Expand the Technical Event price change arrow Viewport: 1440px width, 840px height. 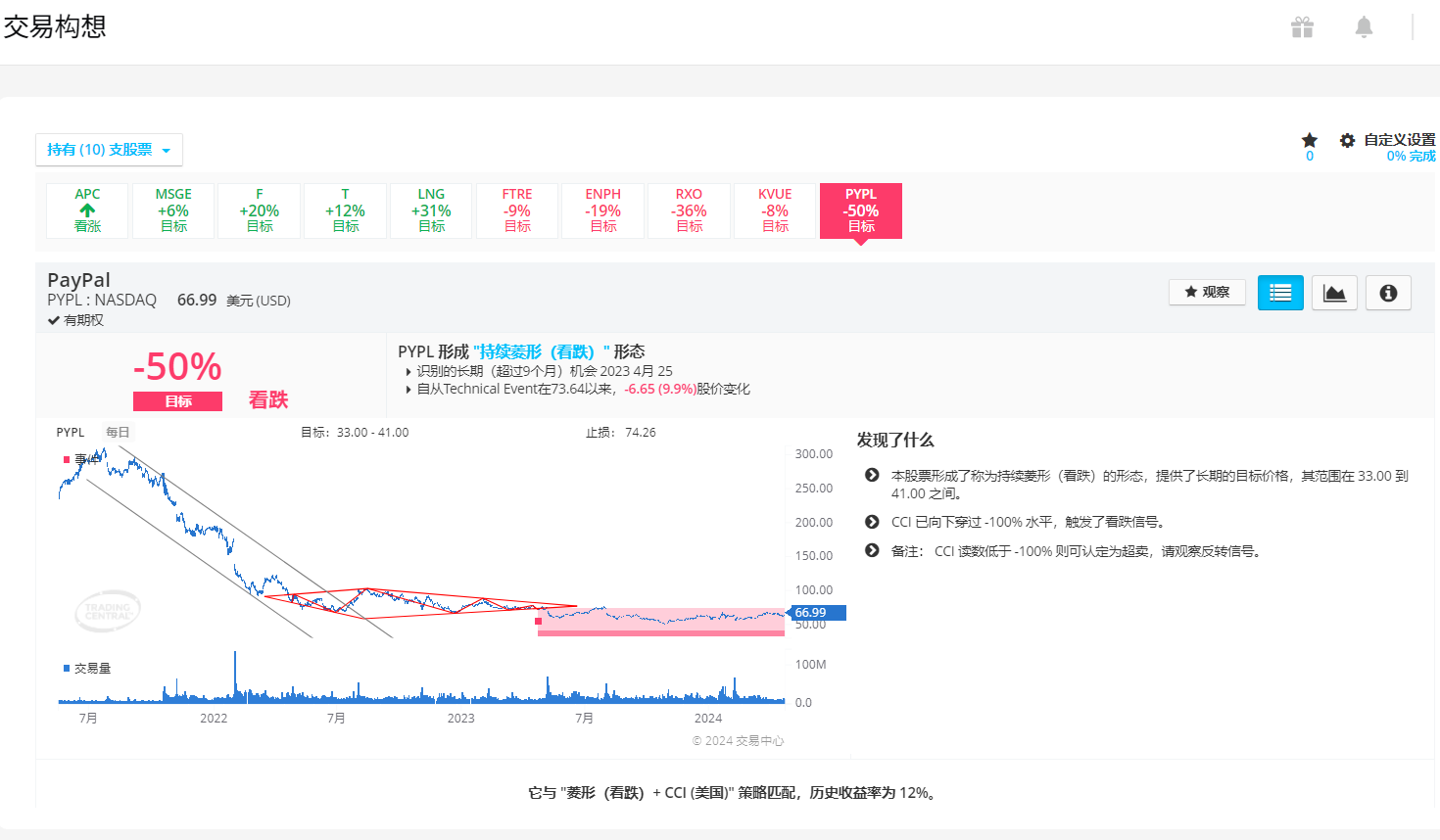[x=408, y=390]
